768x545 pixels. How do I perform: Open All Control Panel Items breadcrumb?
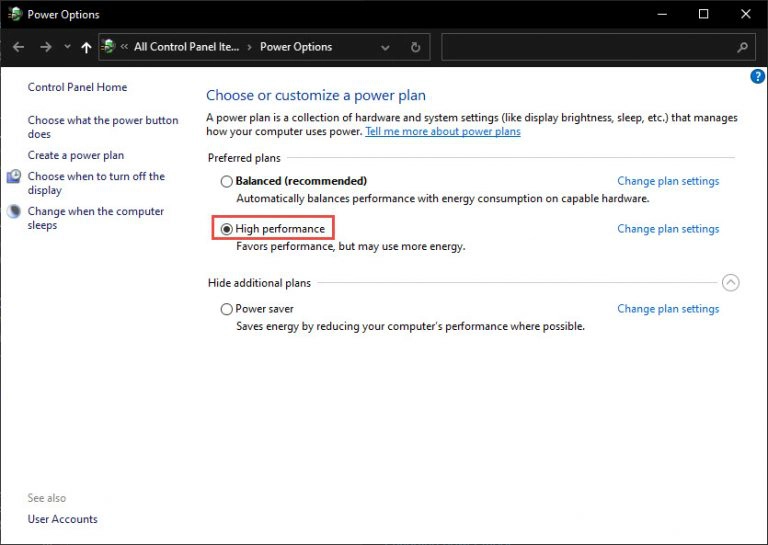186,47
